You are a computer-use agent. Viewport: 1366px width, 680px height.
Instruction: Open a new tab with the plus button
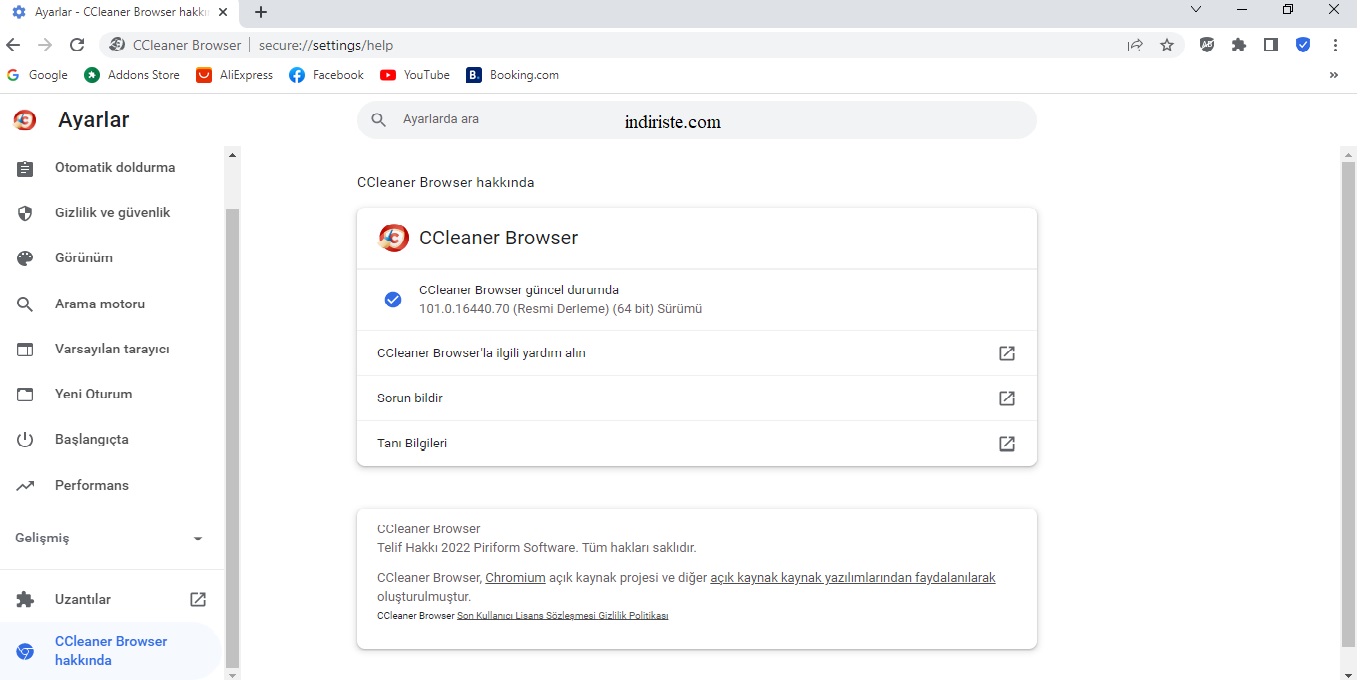coord(261,12)
